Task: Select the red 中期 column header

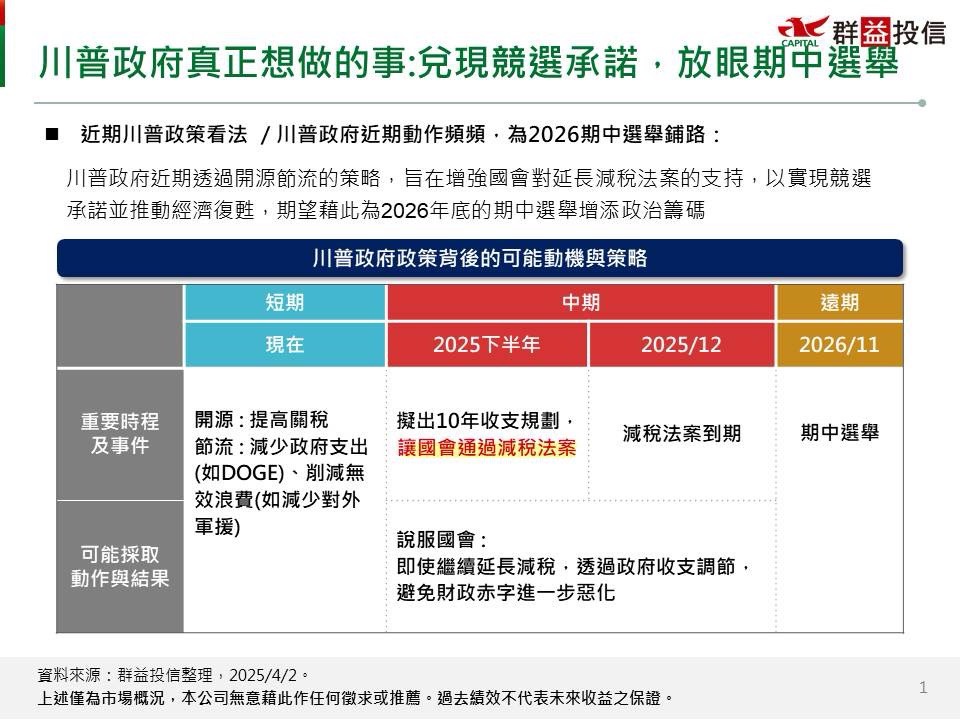Action: tap(581, 303)
